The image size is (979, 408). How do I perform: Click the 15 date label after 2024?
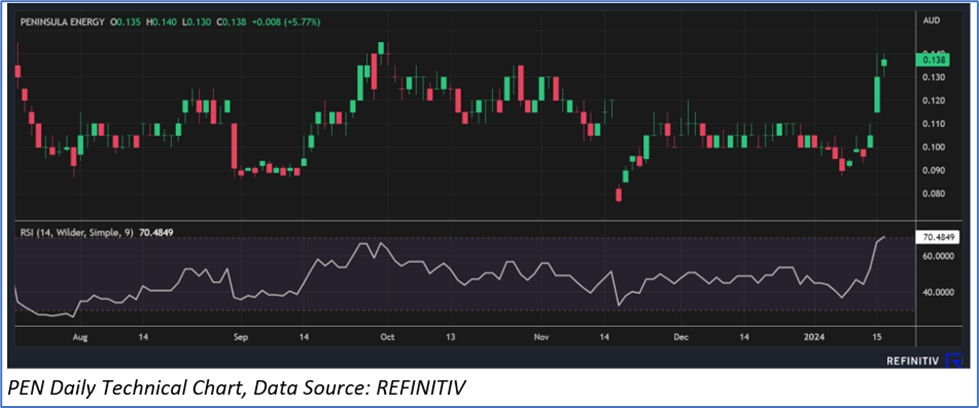[877, 337]
